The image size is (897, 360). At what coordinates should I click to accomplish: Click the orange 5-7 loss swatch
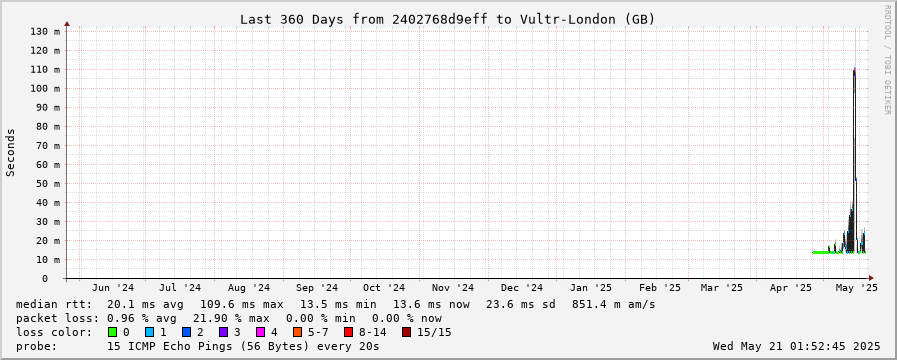297,332
